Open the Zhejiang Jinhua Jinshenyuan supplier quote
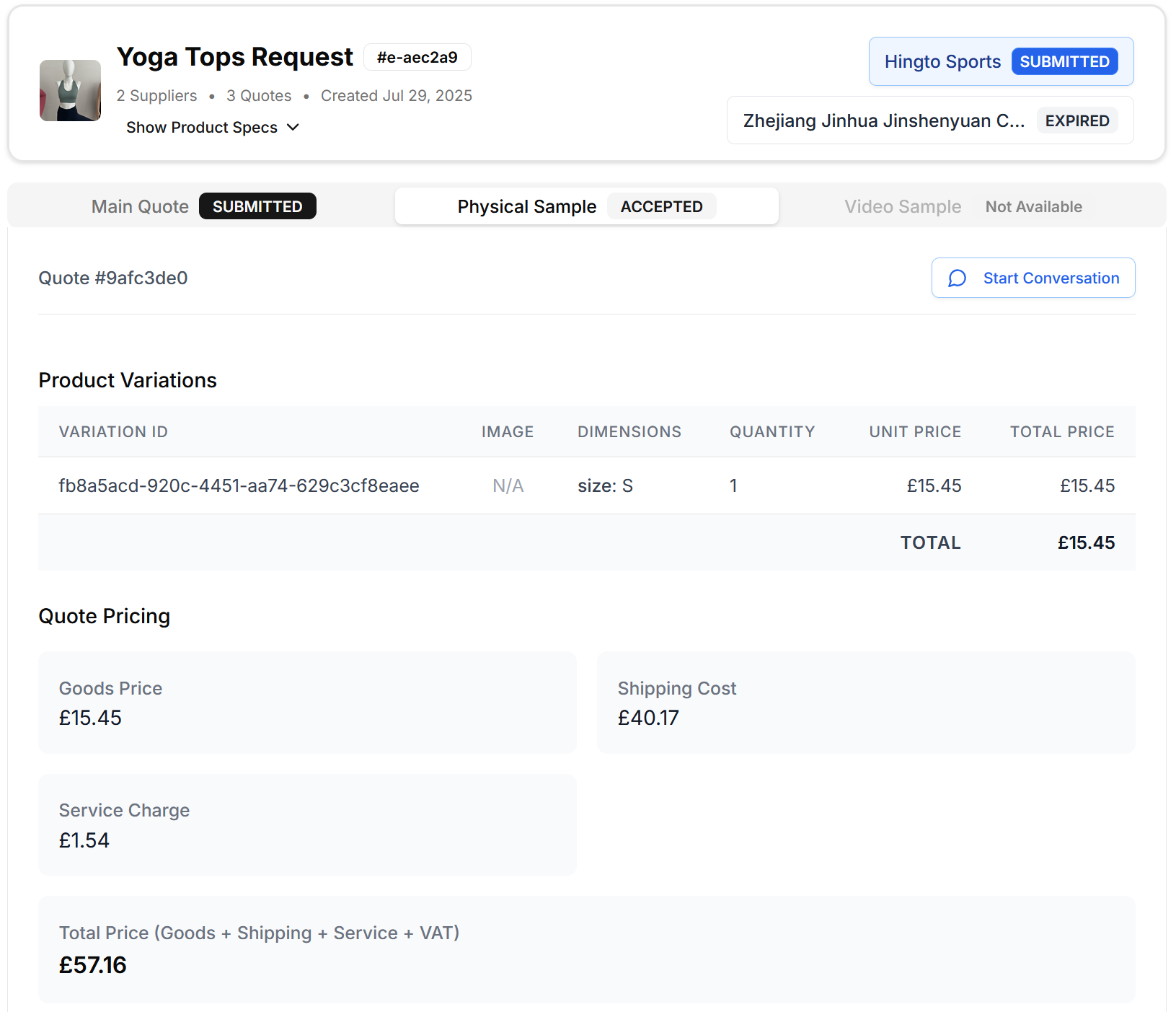The width and height of the screenshot is (1176, 1012). click(x=929, y=120)
